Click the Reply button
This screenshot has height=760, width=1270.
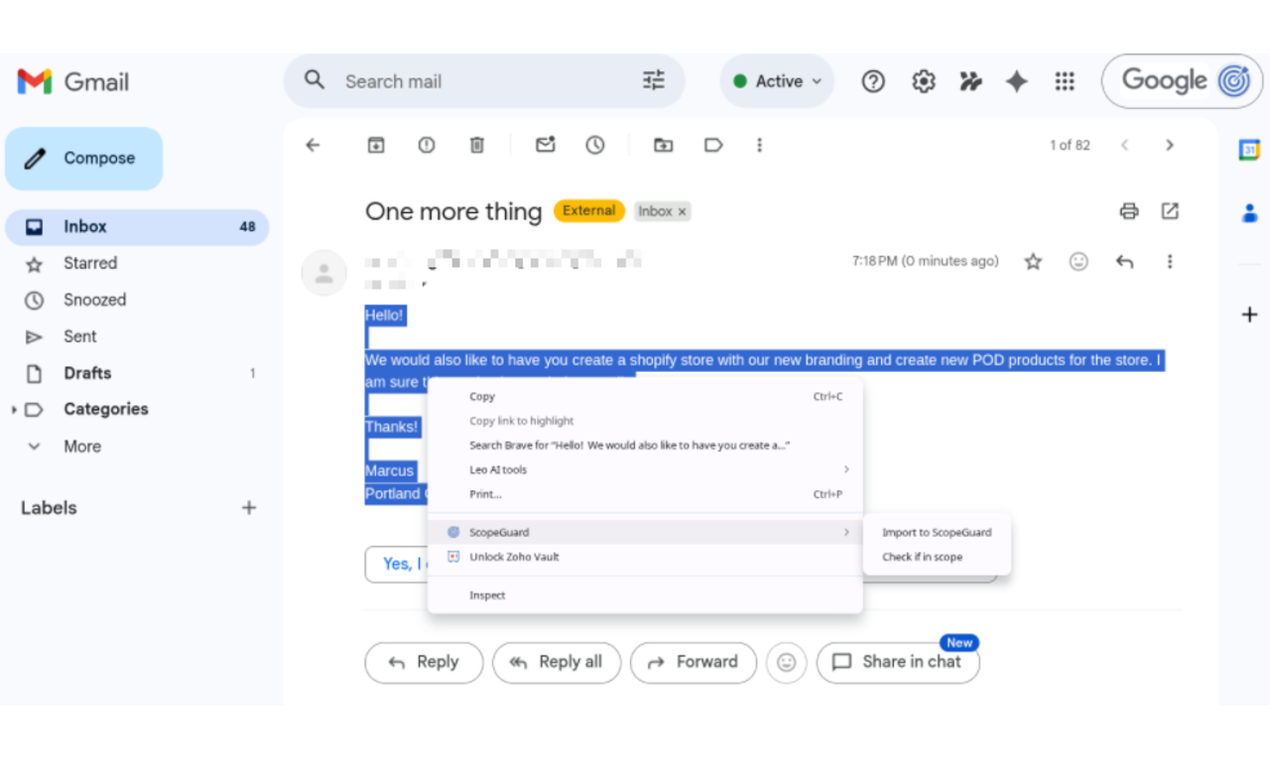pyautogui.click(x=424, y=662)
